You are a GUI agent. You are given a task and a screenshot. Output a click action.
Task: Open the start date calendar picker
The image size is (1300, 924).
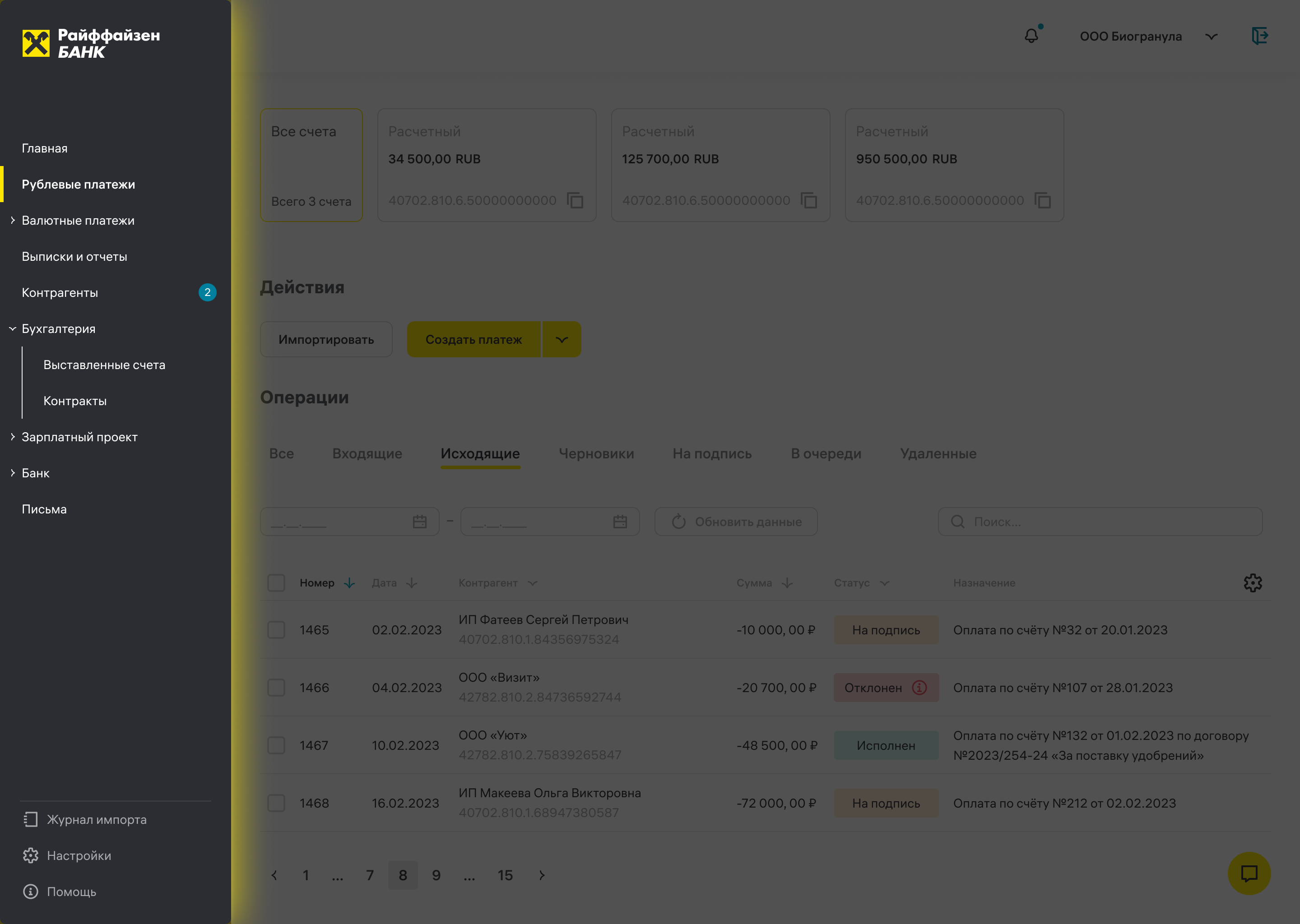click(419, 522)
